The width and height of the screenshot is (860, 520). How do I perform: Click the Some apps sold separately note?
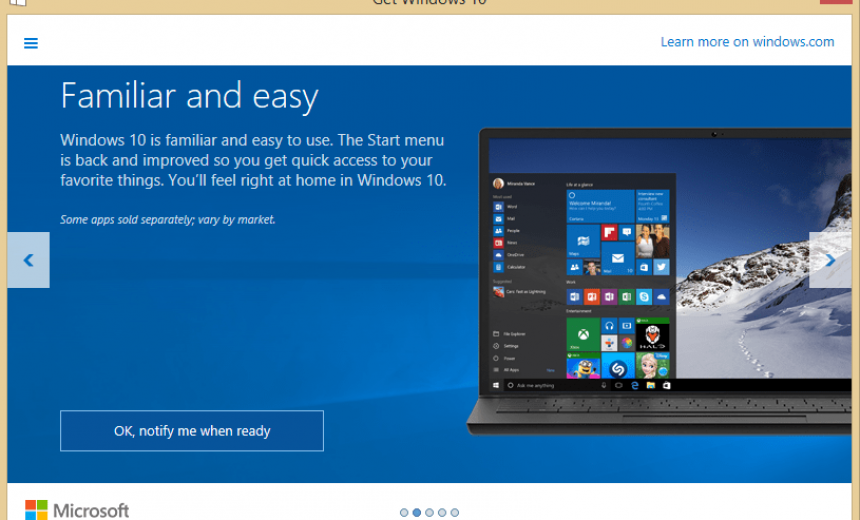click(168, 219)
